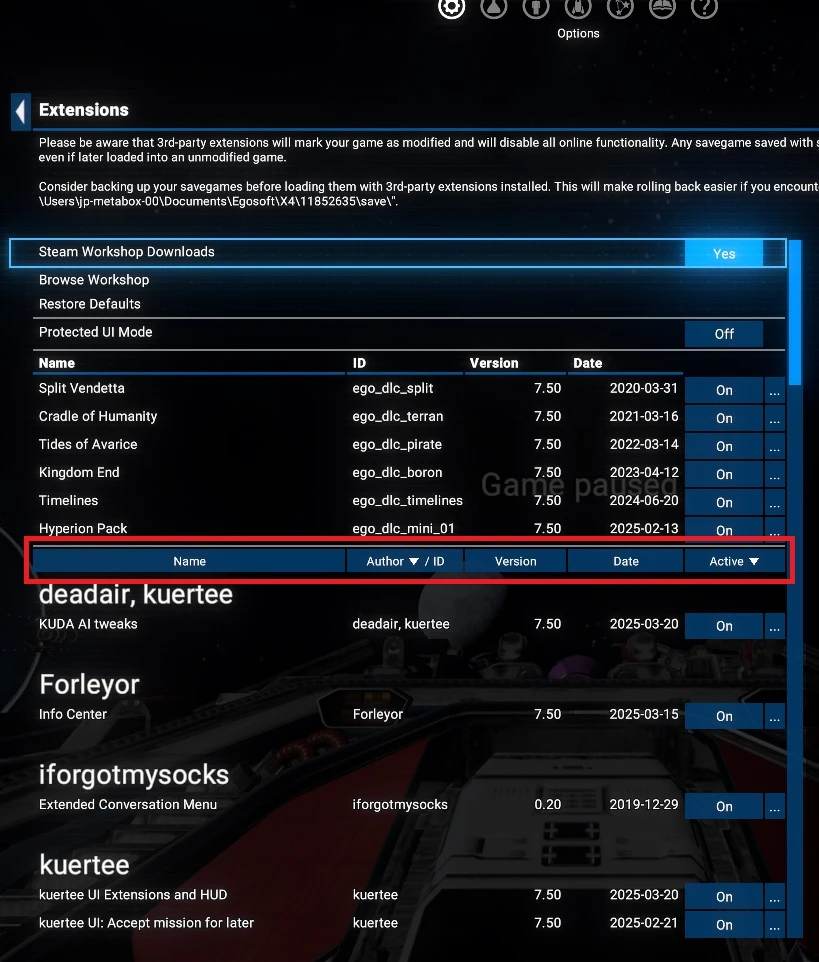Click the ego_dlc_terran ID cell

(398, 417)
